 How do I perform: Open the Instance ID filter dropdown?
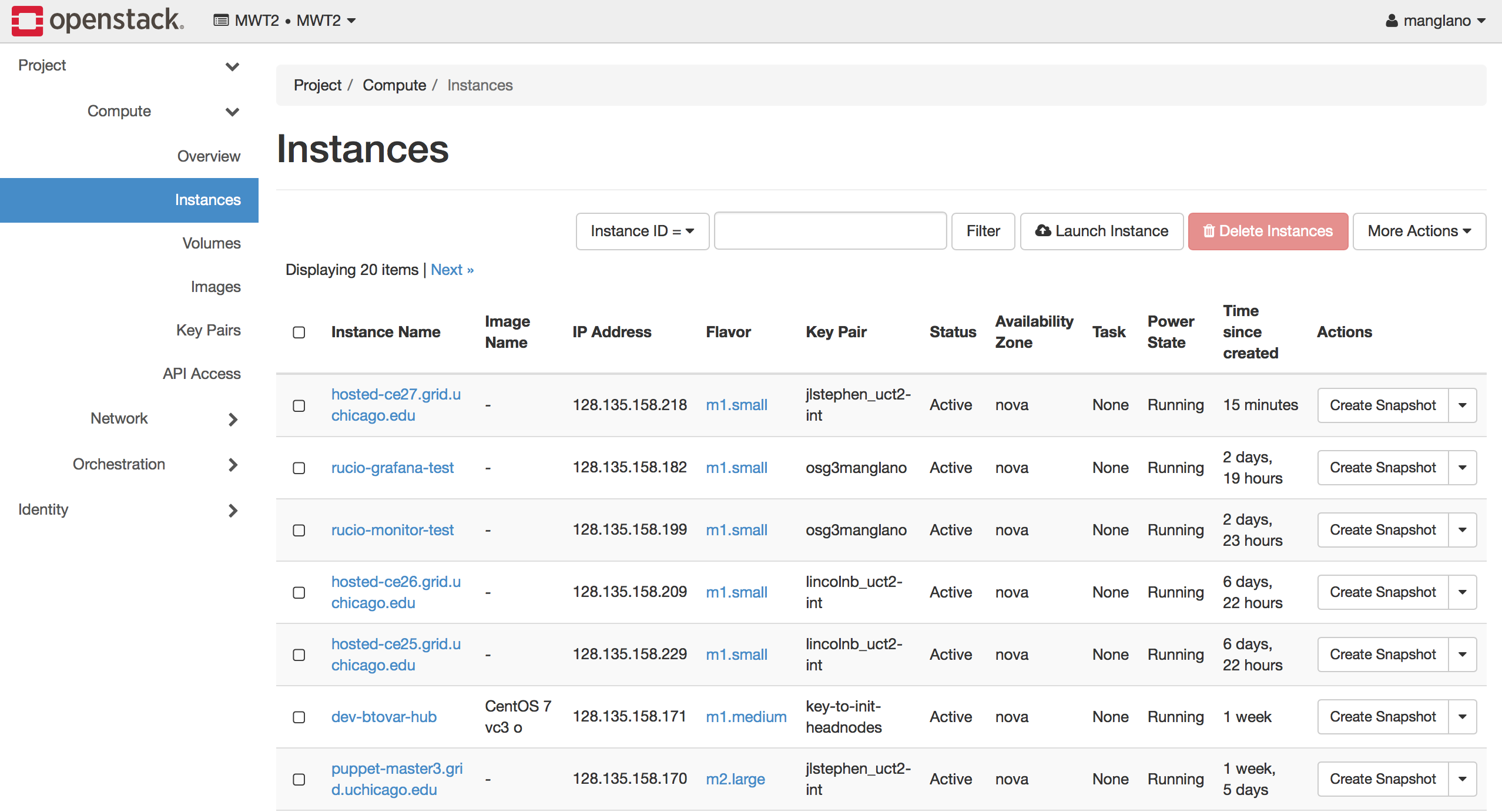click(642, 231)
